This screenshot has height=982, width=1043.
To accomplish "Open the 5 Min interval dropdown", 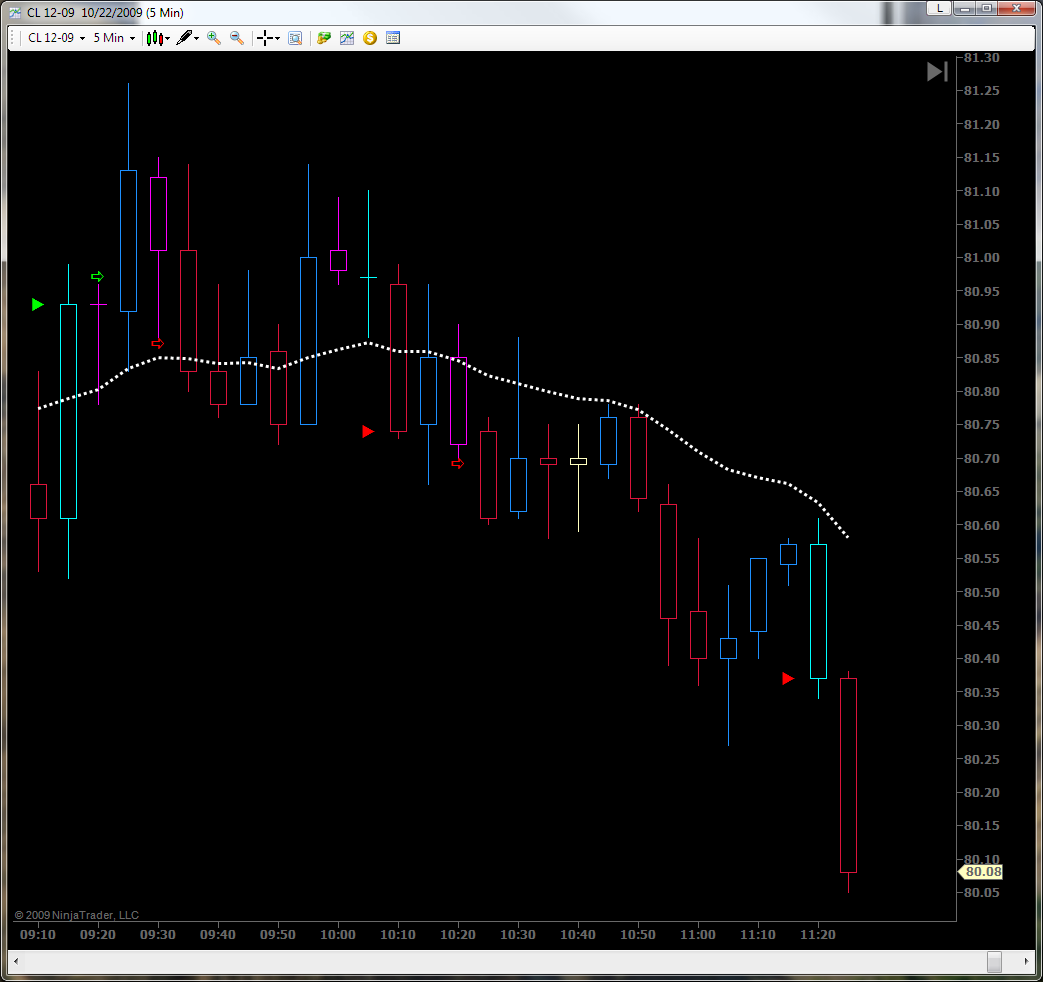I will pos(114,38).
